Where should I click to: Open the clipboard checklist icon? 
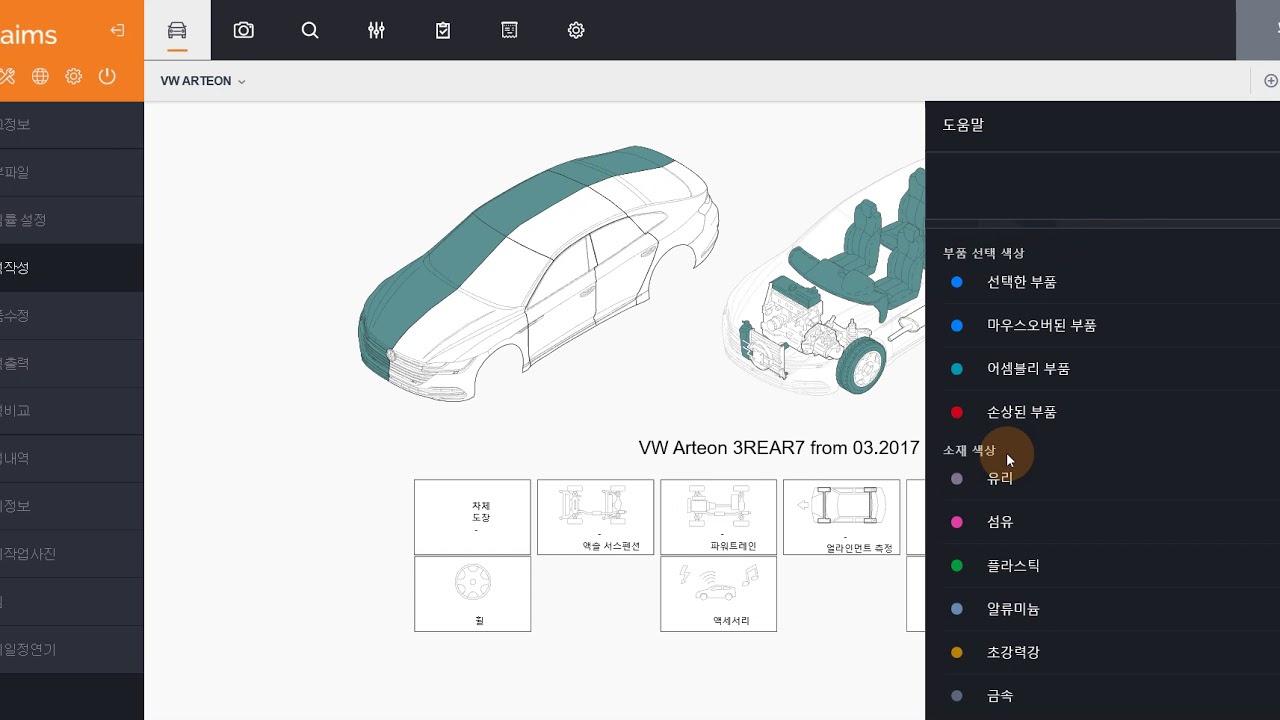(443, 30)
